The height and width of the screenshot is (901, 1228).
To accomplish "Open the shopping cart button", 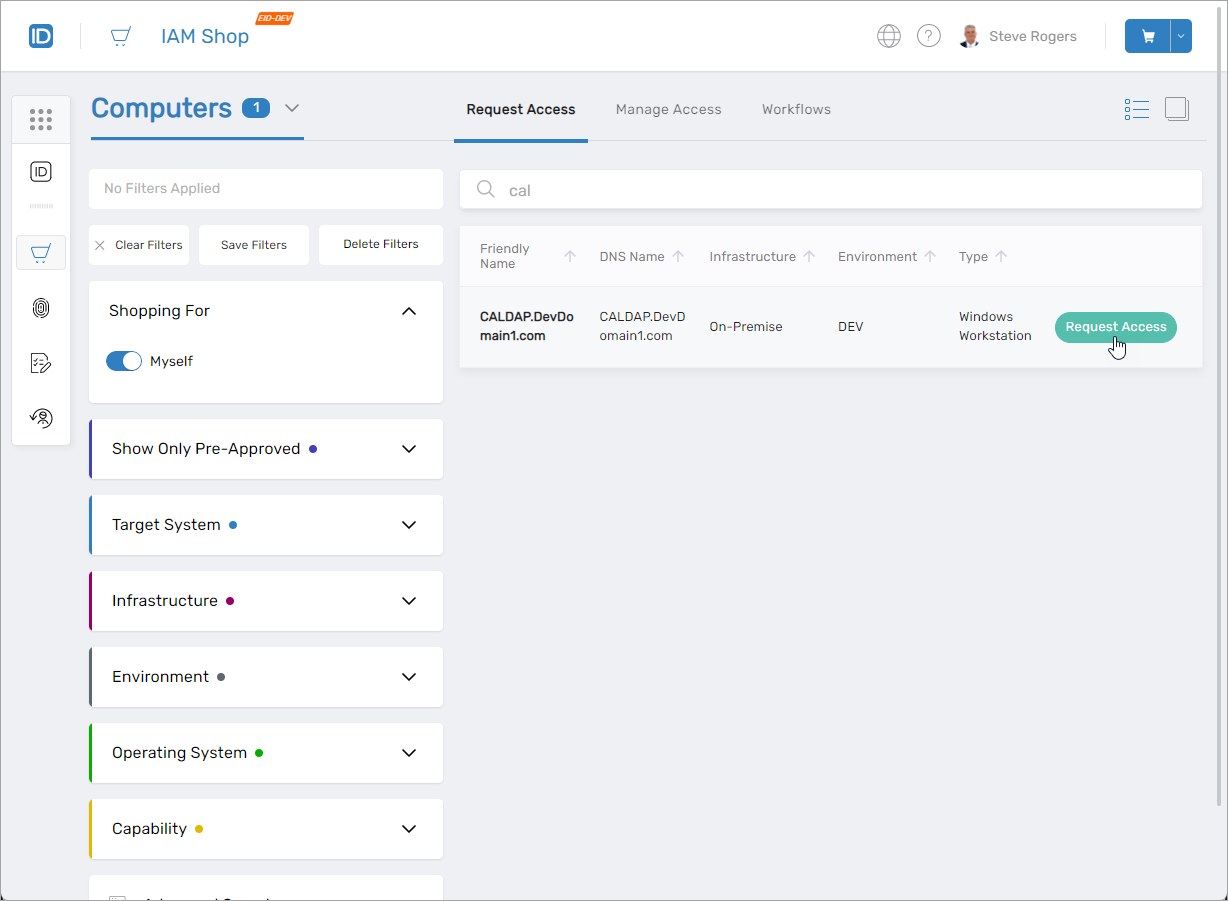I will [1148, 36].
